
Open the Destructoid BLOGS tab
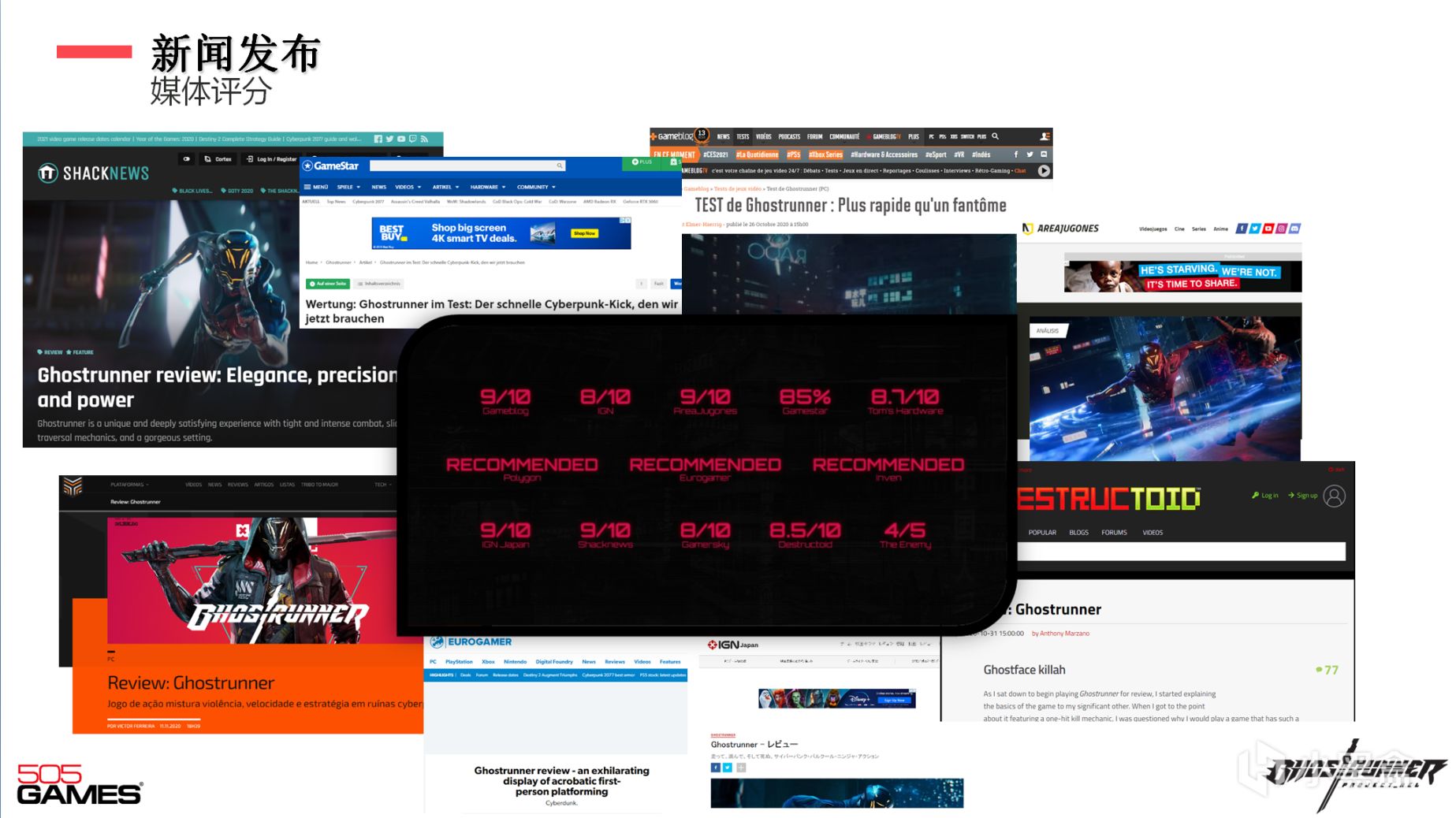(1078, 533)
